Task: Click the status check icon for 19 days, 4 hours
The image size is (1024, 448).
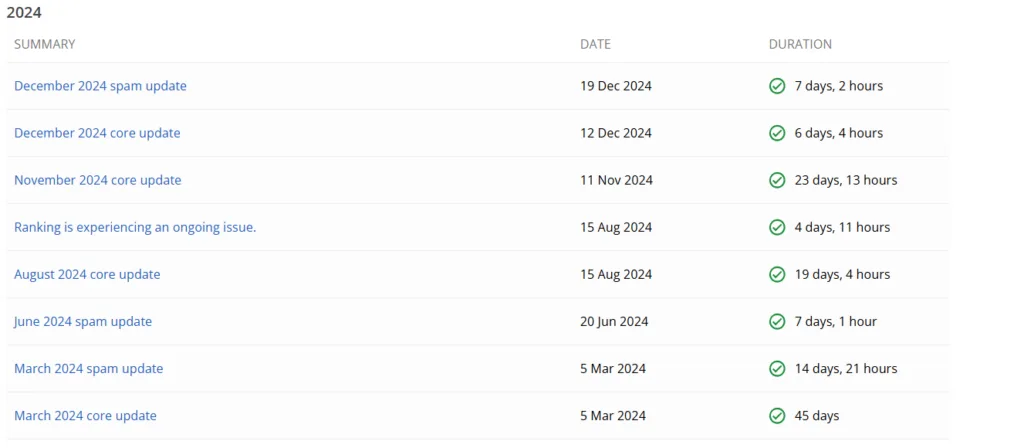Action: click(777, 274)
